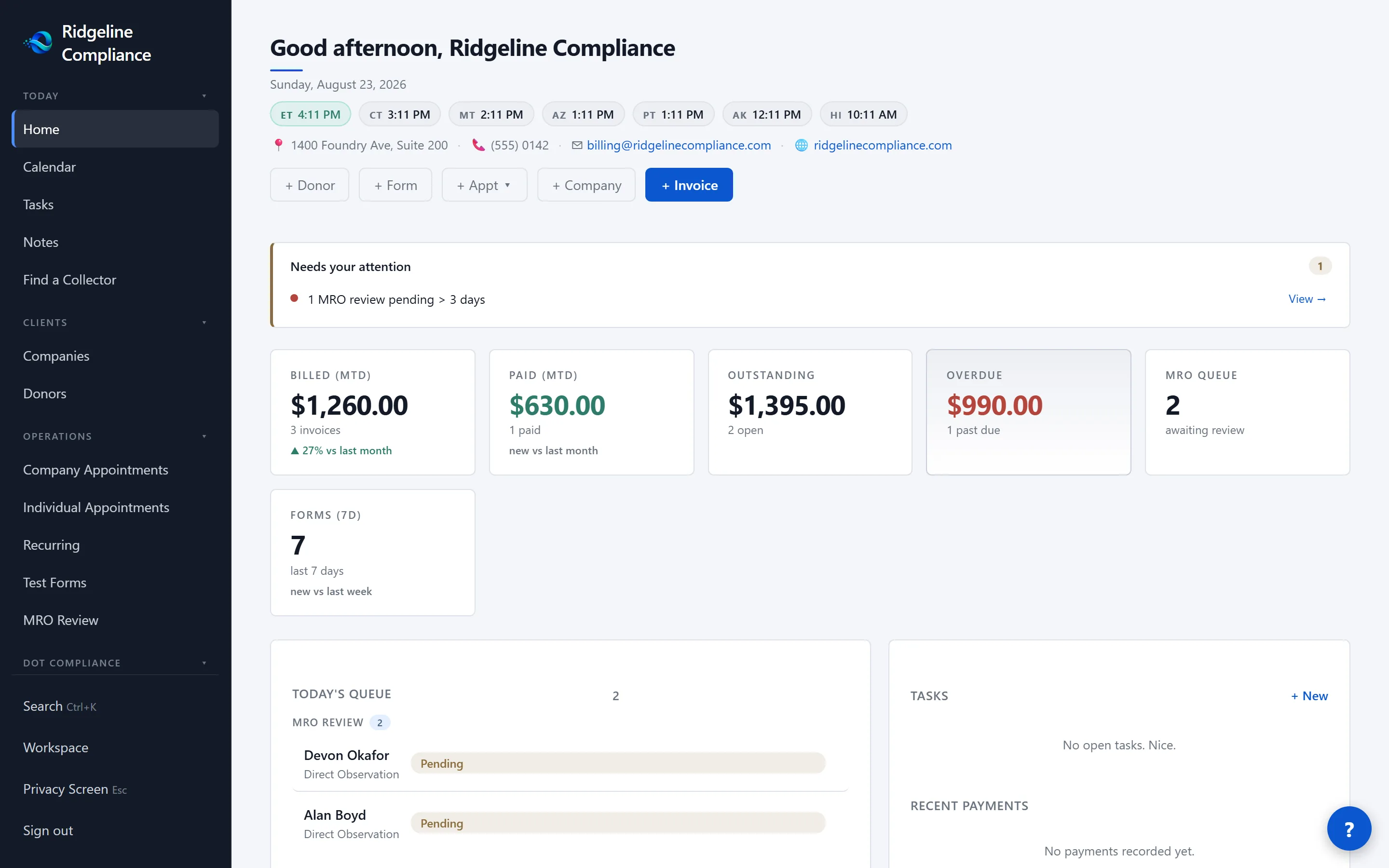
Task: Click the map pin address icon
Action: pos(278,145)
